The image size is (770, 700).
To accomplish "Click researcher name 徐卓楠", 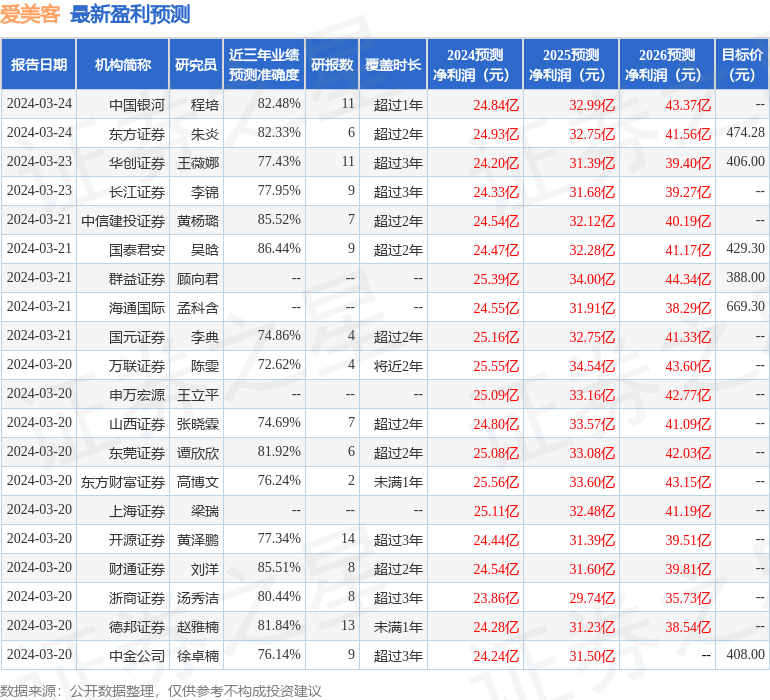I will [x=198, y=656].
